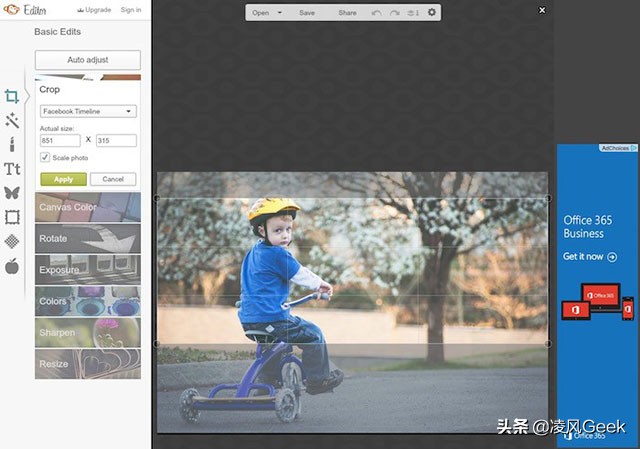
Task: Click the AdChoices icon on ad
Action: point(634,148)
